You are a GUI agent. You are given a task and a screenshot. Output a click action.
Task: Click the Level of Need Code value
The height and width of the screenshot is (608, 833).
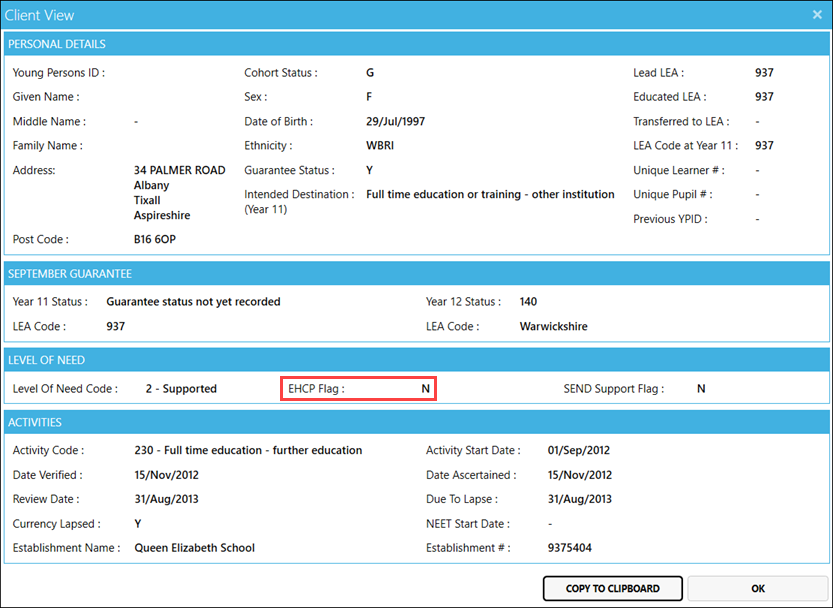[x=175, y=389]
